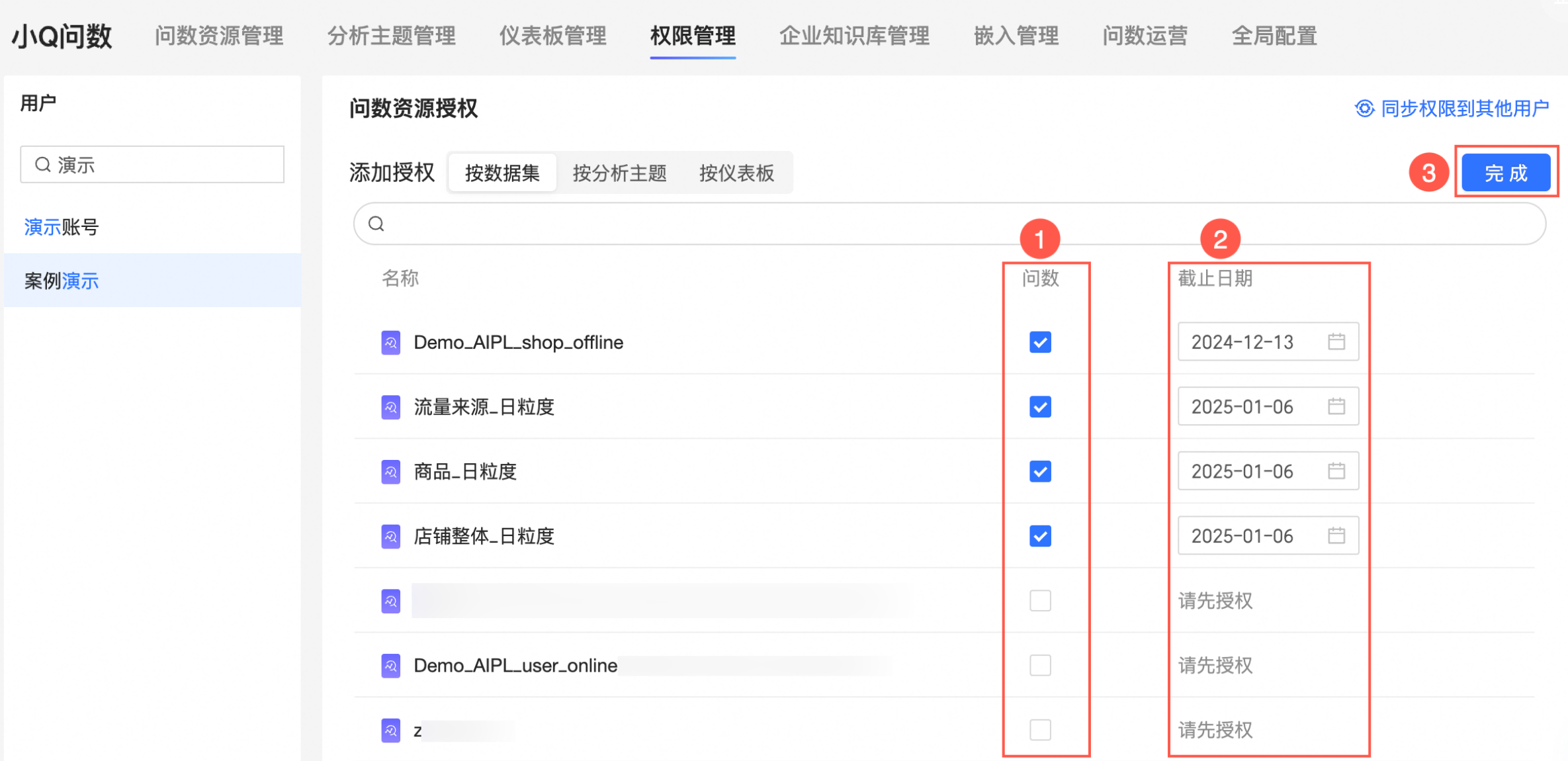Uncheck 问数 for 店铺整体_日粒度
This screenshot has height=761, width=1568.
(1040, 536)
